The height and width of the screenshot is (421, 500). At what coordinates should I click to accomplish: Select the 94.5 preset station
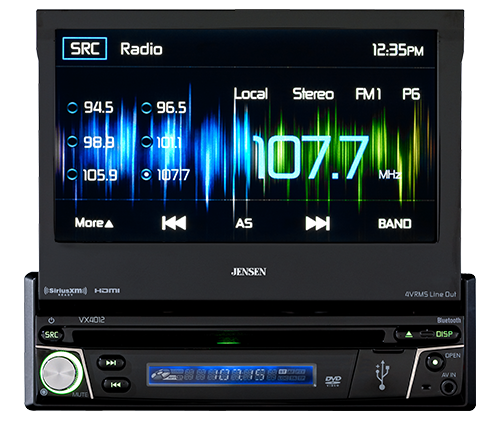click(x=90, y=108)
